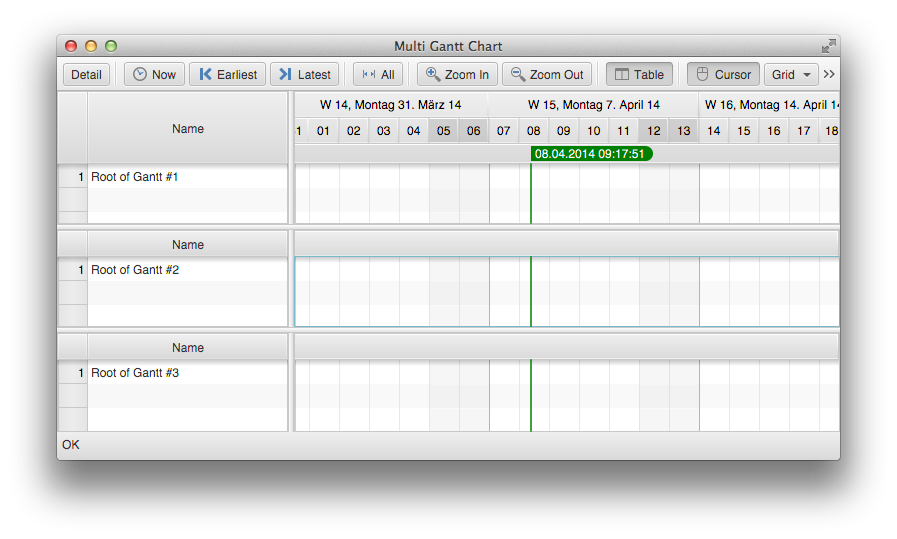This screenshot has width=897, height=539.
Task: Click day 09 in the dateline
Action: click(563, 130)
